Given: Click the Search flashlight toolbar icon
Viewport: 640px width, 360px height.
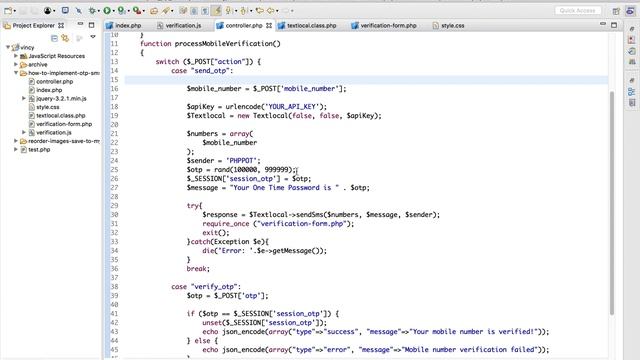Looking at the screenshot, I should click(166, 11).
